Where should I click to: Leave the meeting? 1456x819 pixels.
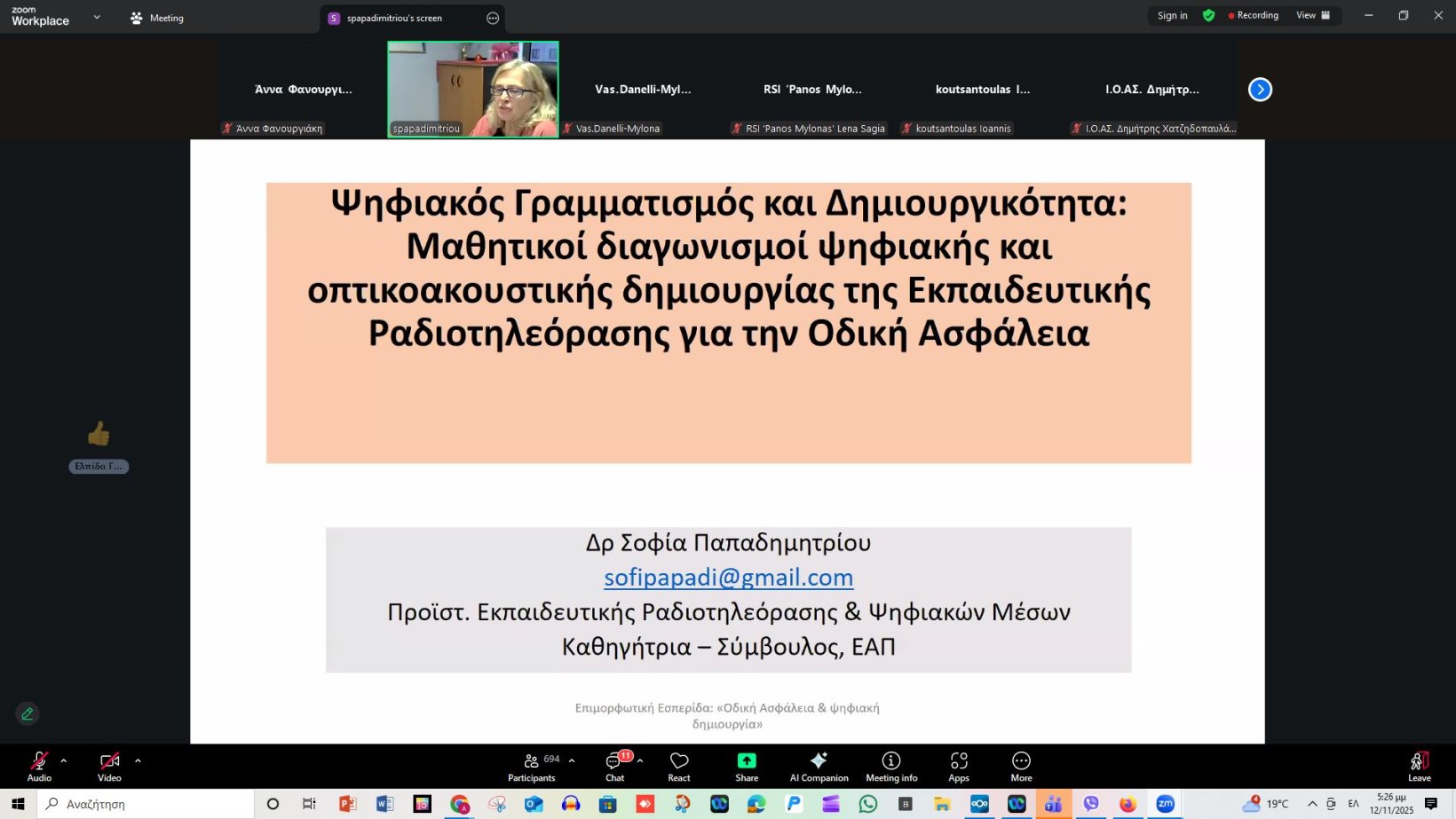click(x=1419, y=767)
